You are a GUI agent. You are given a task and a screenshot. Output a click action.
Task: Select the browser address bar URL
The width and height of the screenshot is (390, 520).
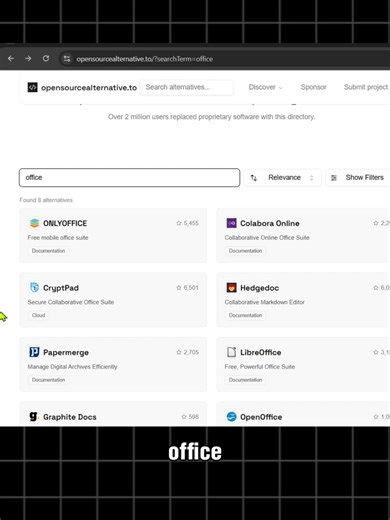(x=145, y=59)
